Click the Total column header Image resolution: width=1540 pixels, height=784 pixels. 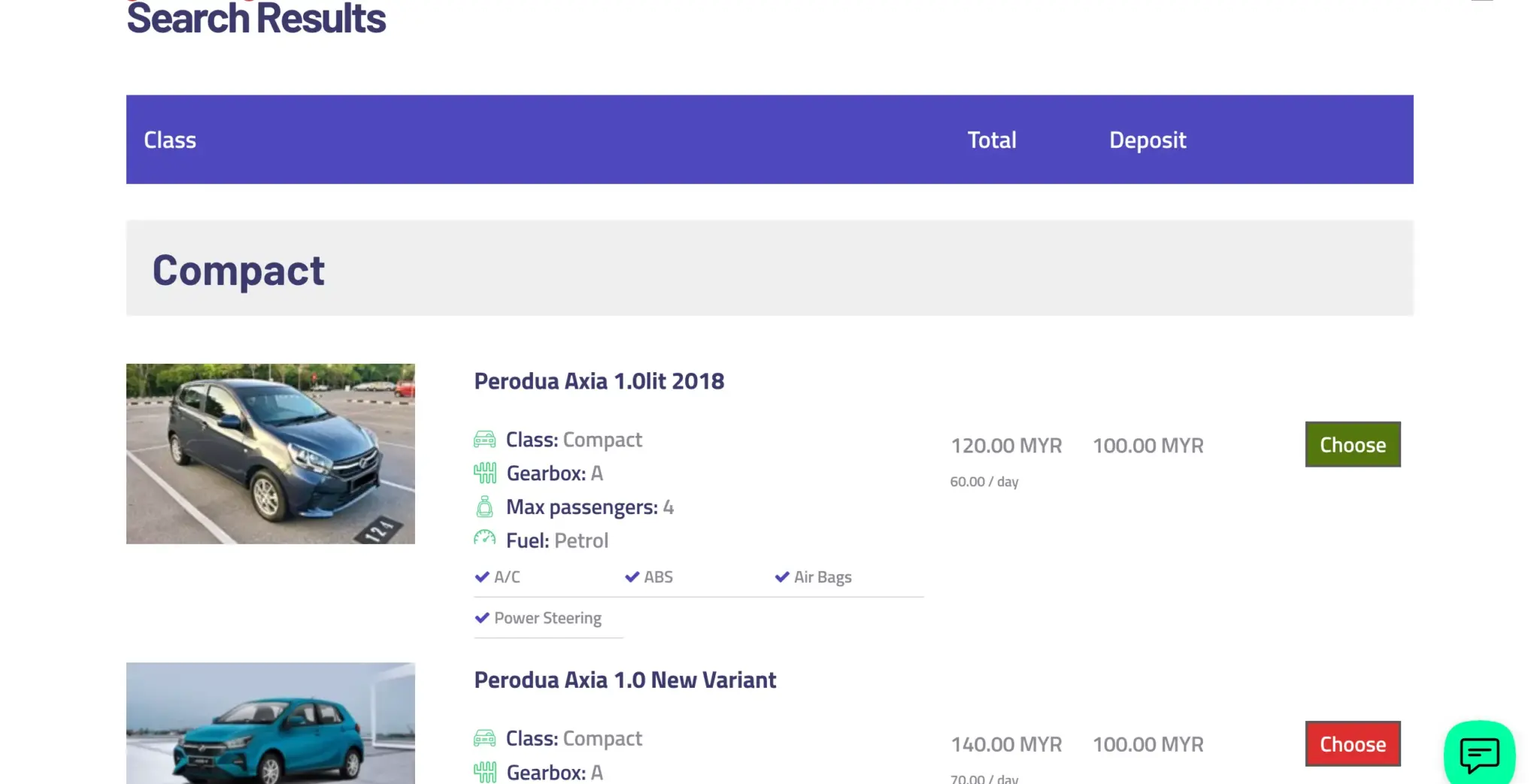[x=991, y=140]
